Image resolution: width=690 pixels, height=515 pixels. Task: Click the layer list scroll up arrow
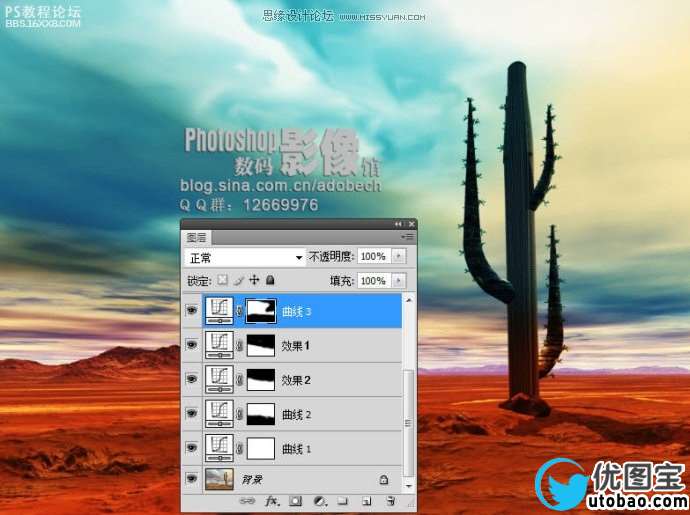click(x=409, y=300)
